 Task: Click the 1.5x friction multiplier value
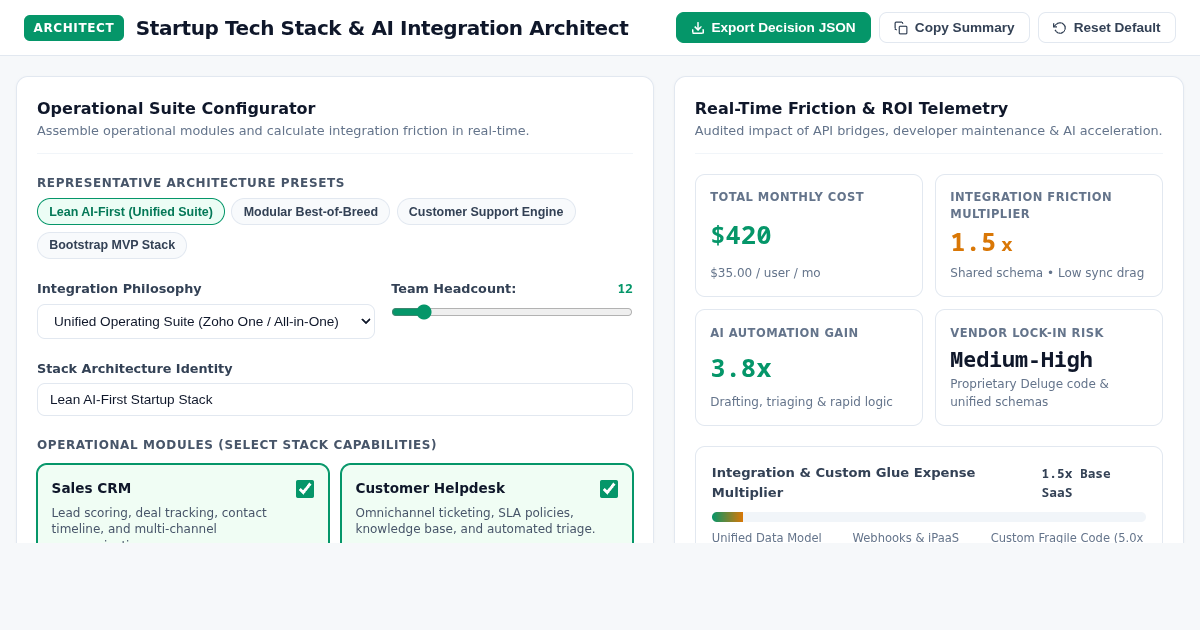click(981, 243)
